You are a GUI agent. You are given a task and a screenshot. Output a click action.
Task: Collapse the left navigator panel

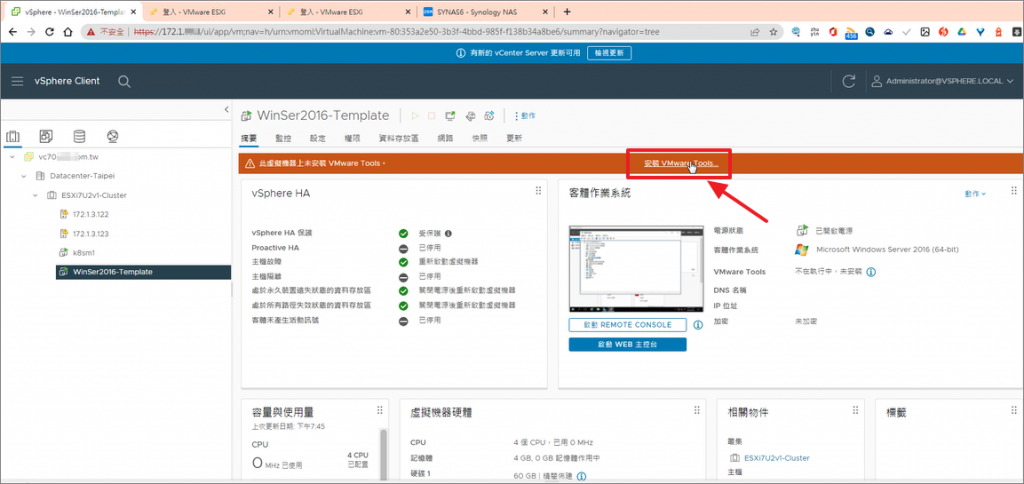tap(227, 109)
